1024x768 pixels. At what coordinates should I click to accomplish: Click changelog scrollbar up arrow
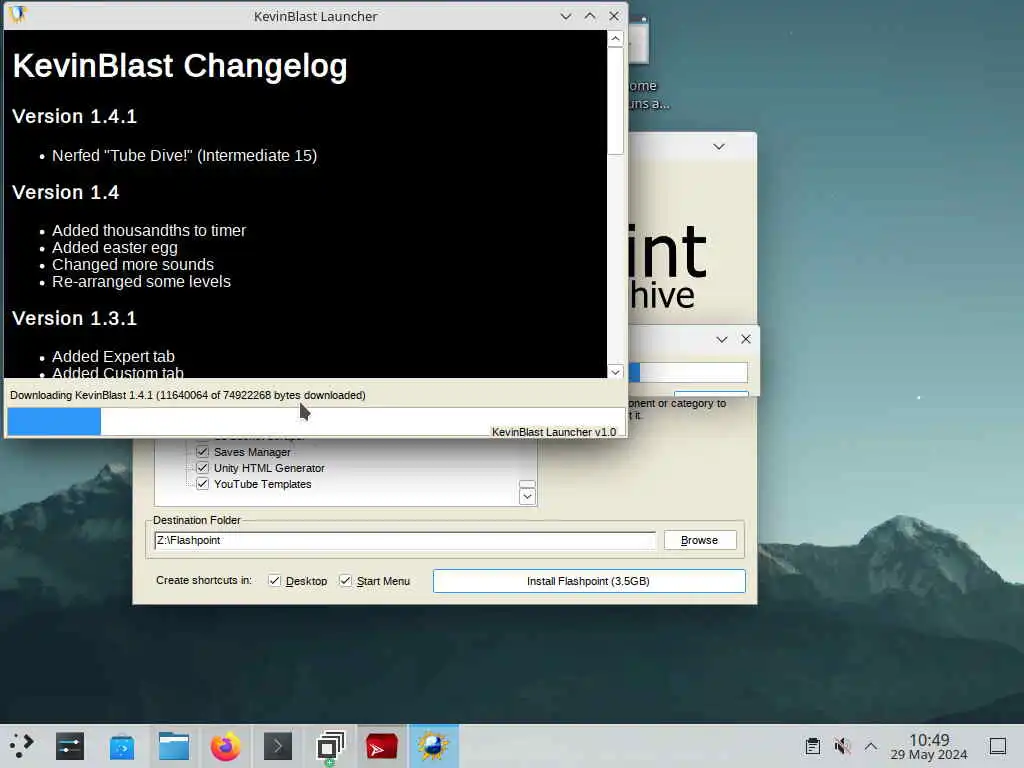615,39
